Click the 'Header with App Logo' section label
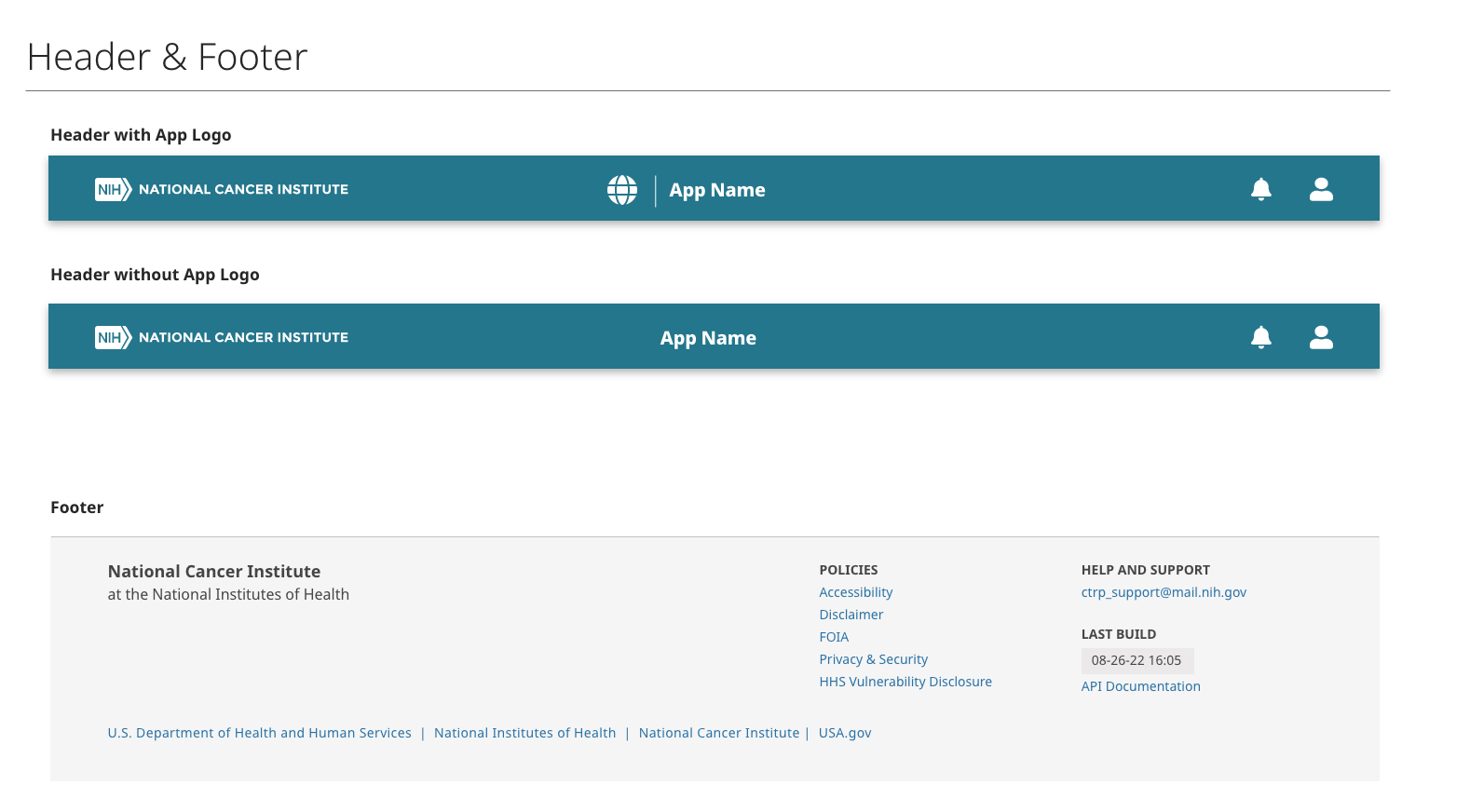The width and height of the screenshot is (1470, 812). (x=141, y=135)
